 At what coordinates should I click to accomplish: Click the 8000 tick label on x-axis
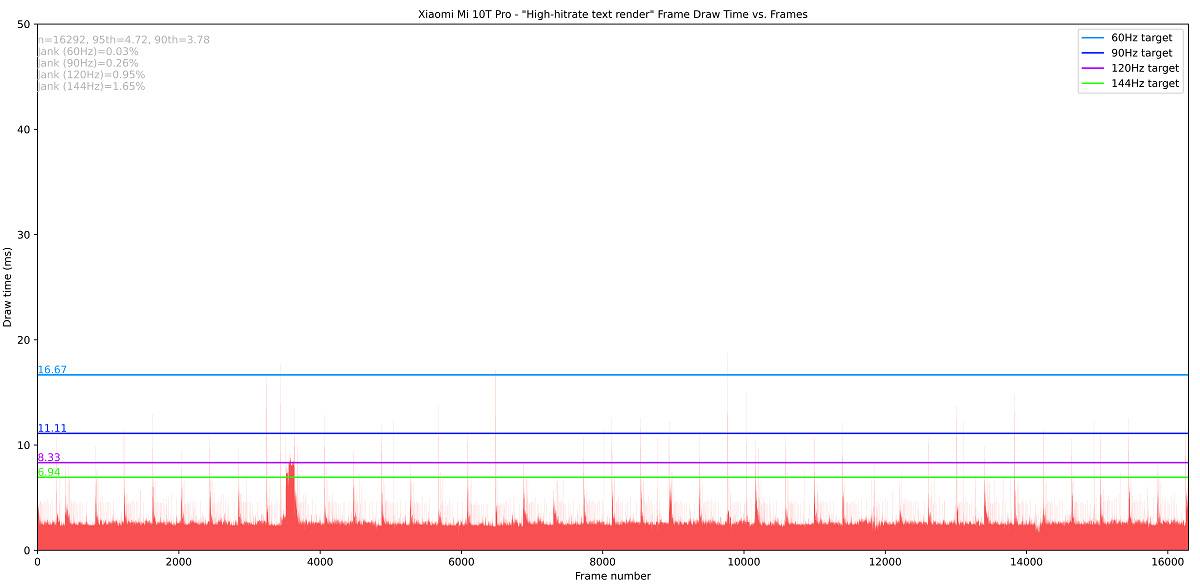(x=602, y=562)
